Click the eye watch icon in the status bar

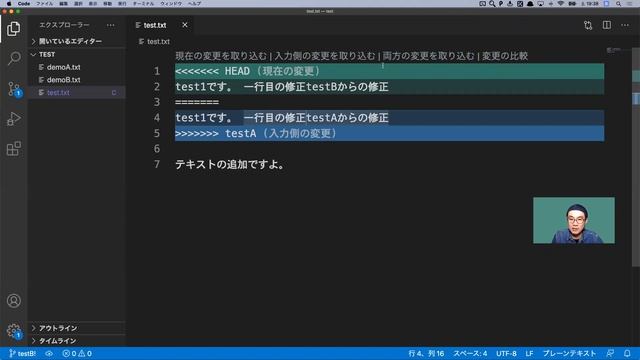(49, 353)
